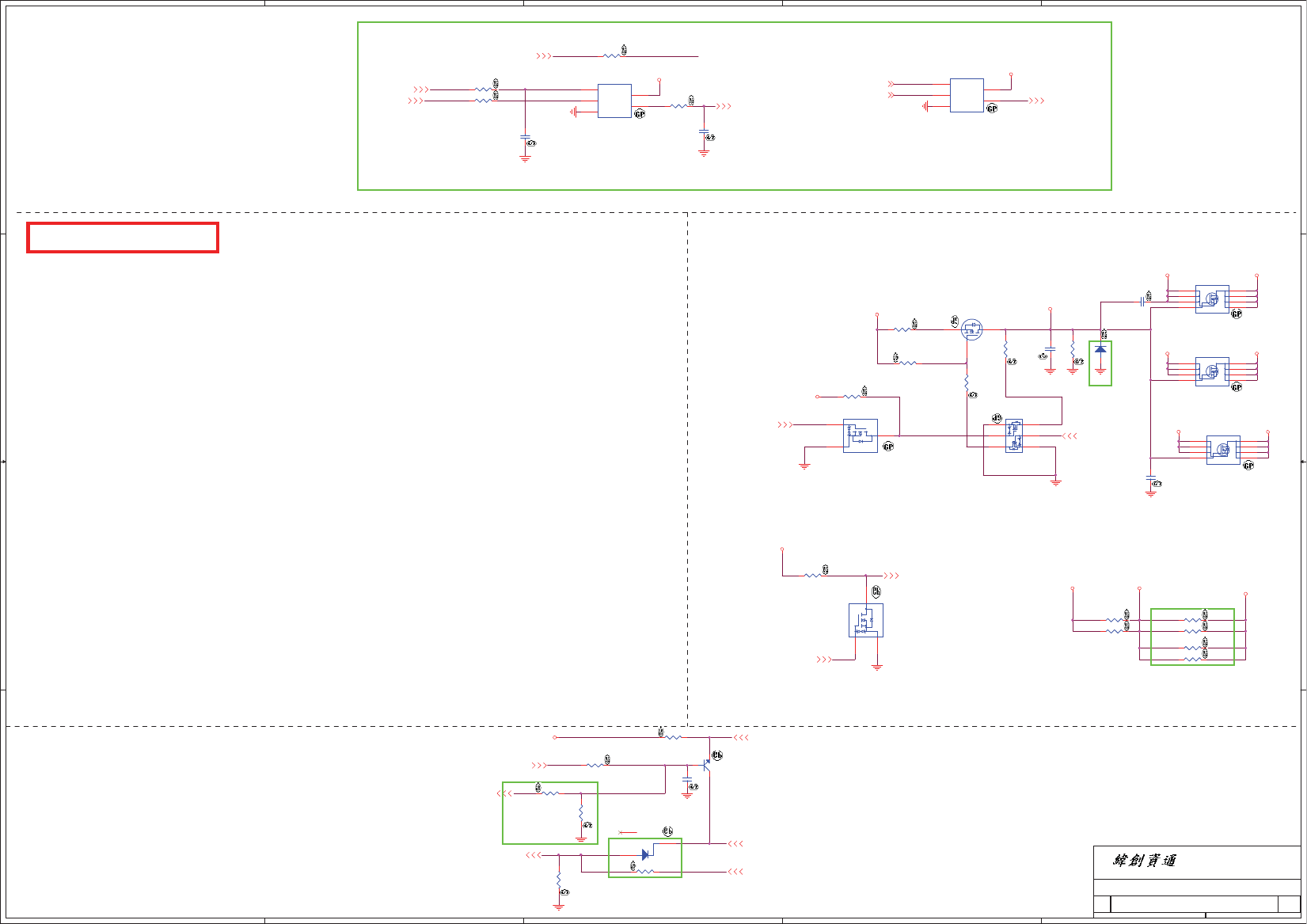Click the capacitor next to the BJT transistor

pyautogui.click(x=686, y=781)
